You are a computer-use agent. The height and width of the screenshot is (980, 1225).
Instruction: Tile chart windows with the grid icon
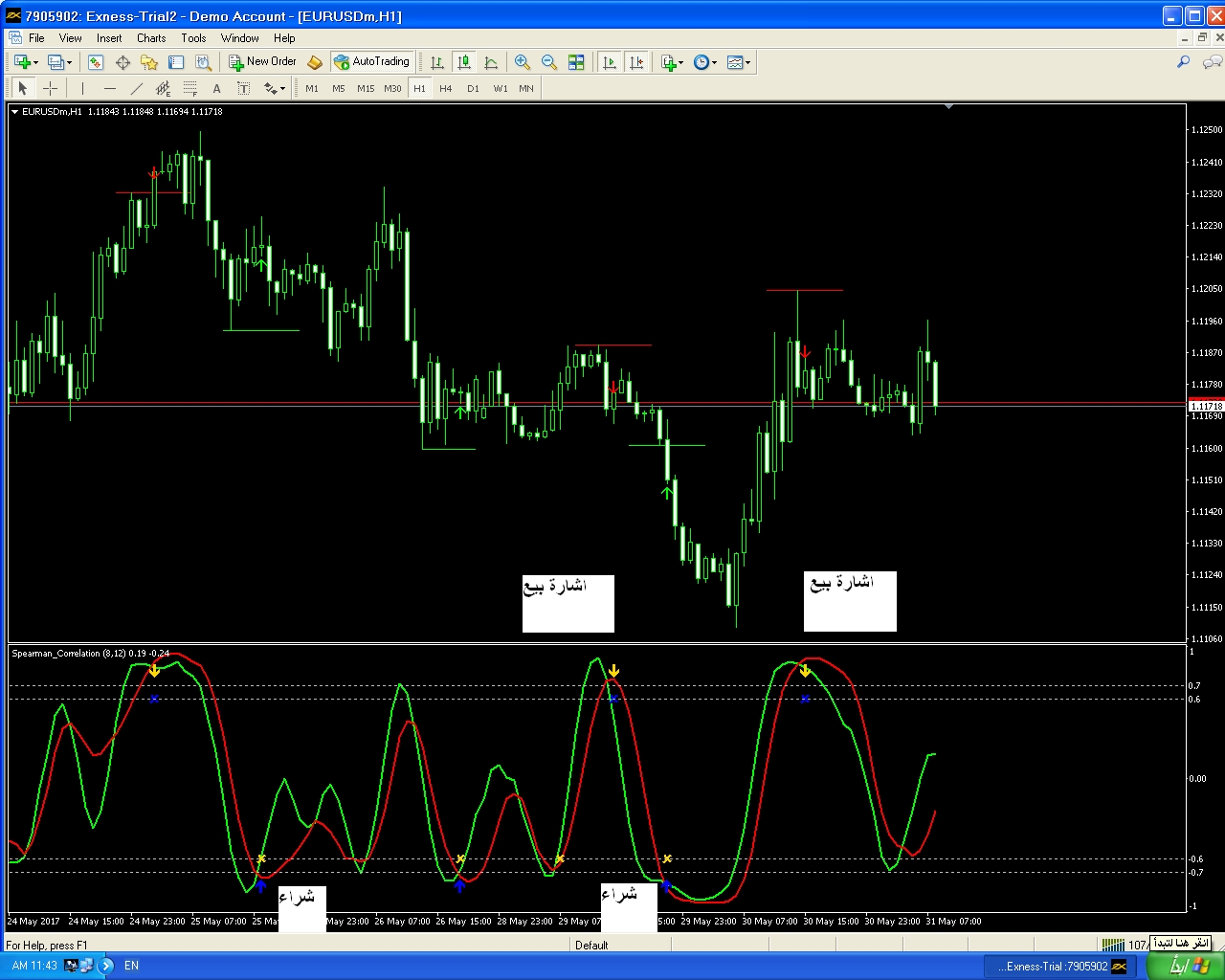coord(576,62)
